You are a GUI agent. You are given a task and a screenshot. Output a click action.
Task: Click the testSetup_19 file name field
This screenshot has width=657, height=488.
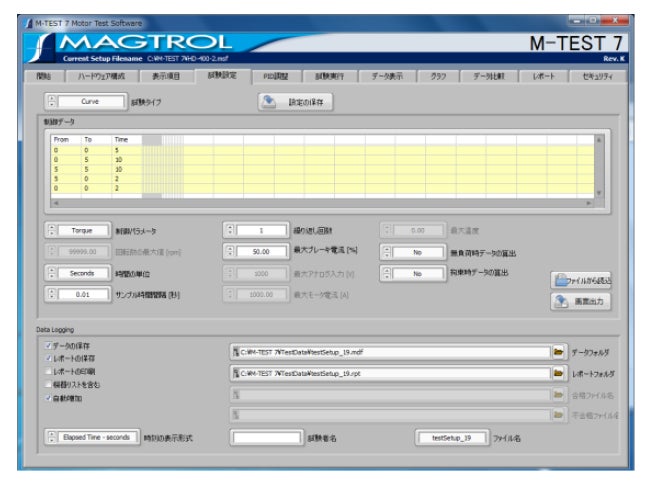click(452, 438)
